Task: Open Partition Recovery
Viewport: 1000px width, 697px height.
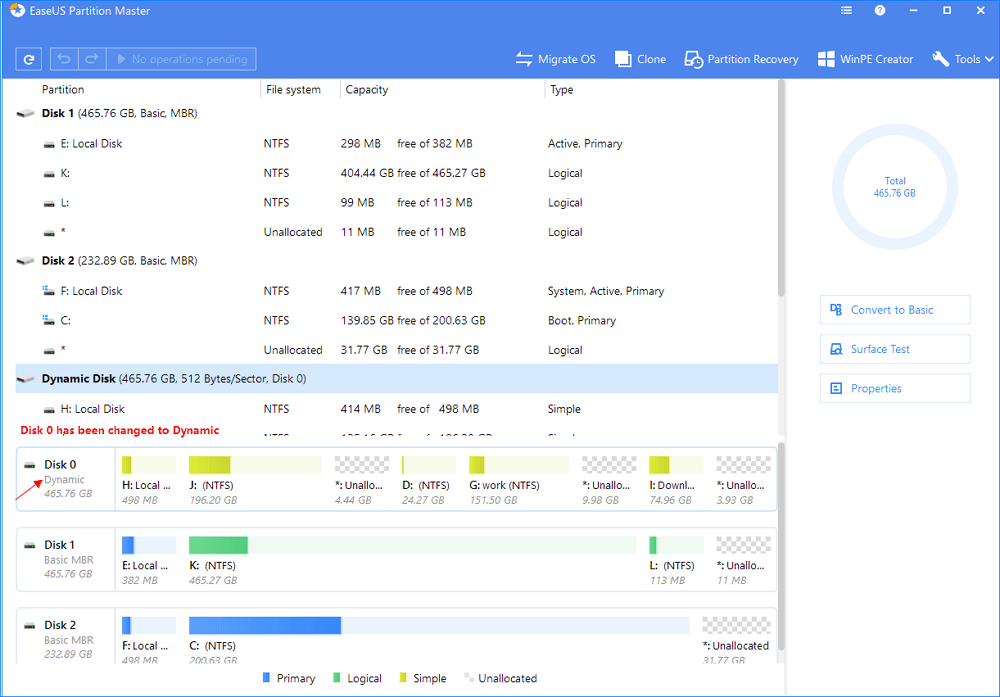Action: click(742, 59)
